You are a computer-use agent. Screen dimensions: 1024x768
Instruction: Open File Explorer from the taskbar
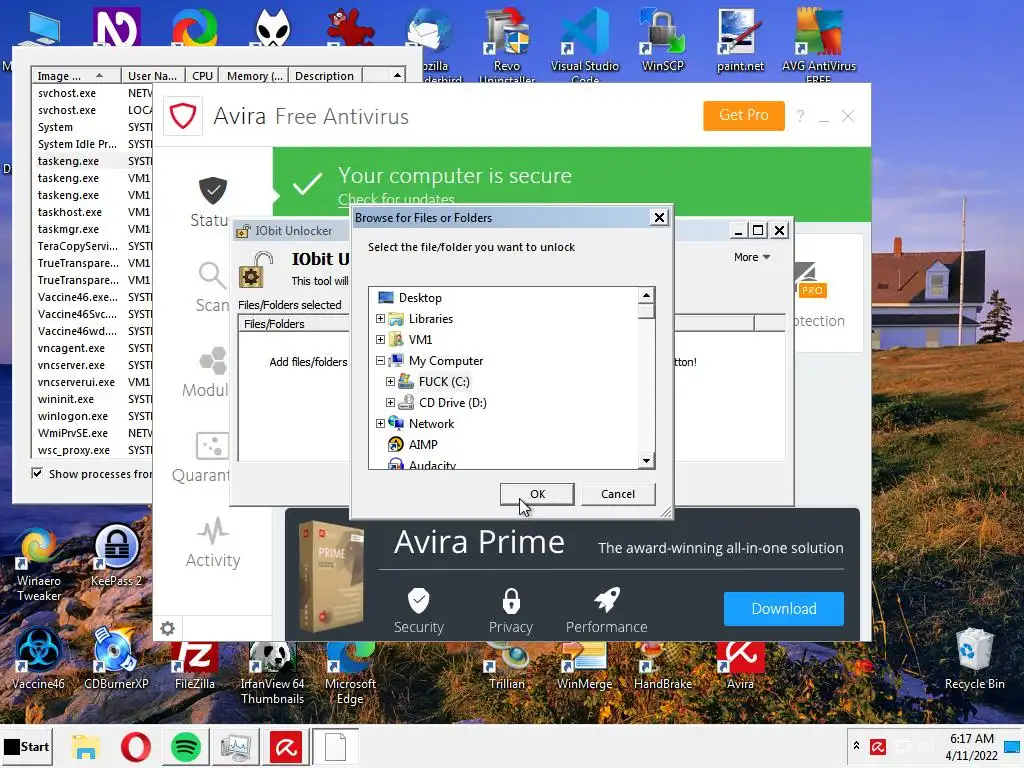[x=86, y=746]
